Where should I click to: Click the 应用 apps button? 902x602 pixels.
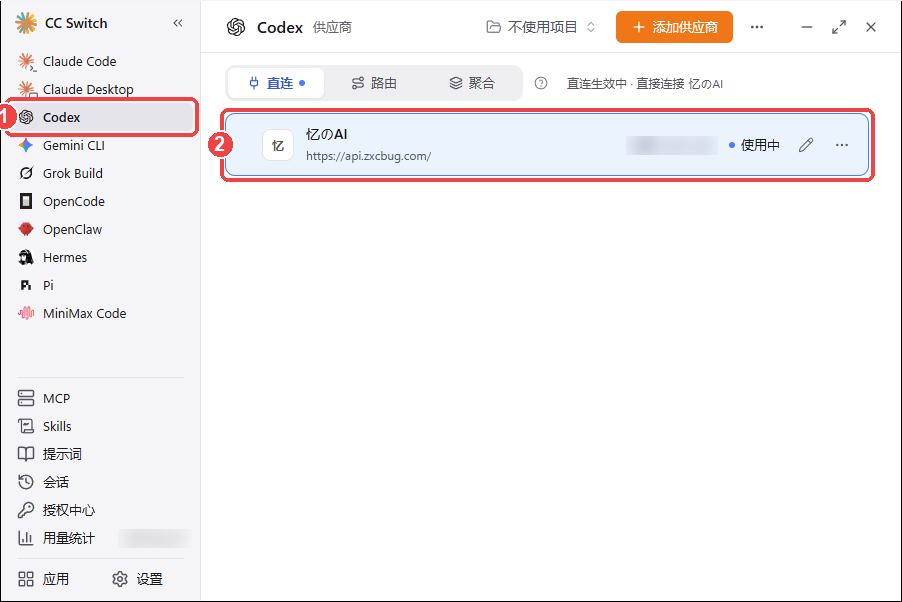(x=44, y=579)
